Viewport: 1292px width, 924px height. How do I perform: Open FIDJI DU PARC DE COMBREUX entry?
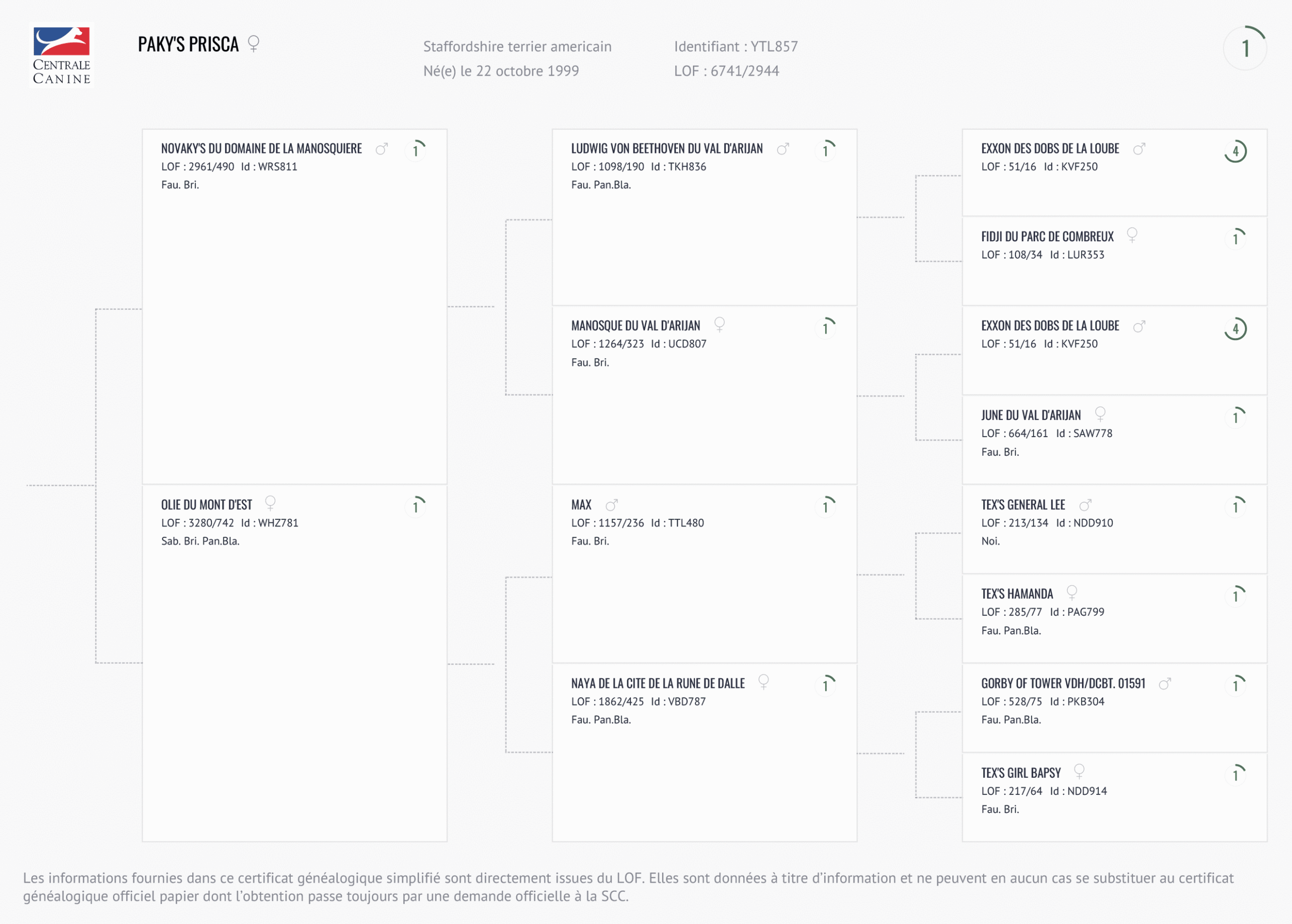1047,237
